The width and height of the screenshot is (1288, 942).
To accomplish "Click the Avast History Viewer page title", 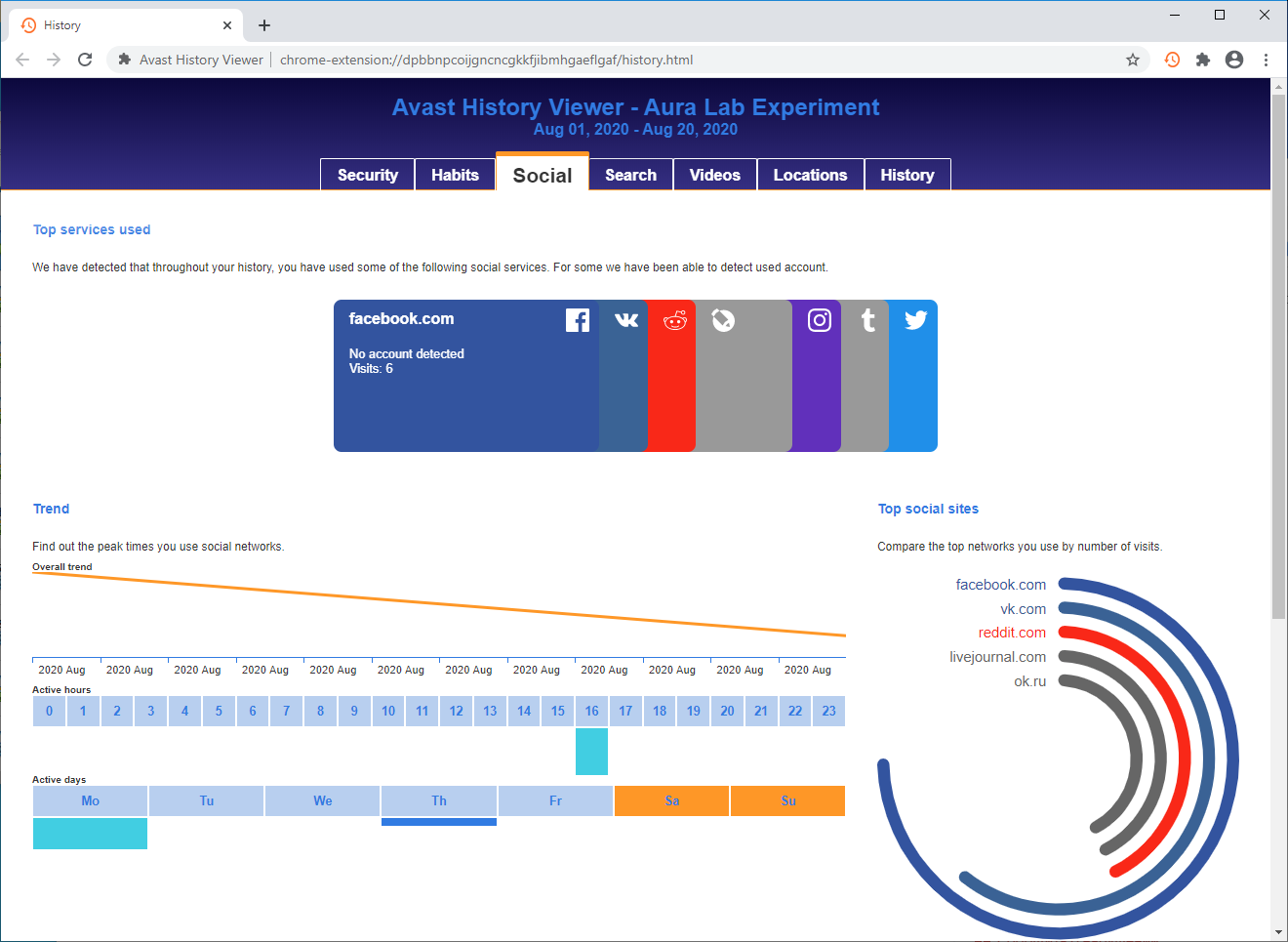I will click(636, 107).
